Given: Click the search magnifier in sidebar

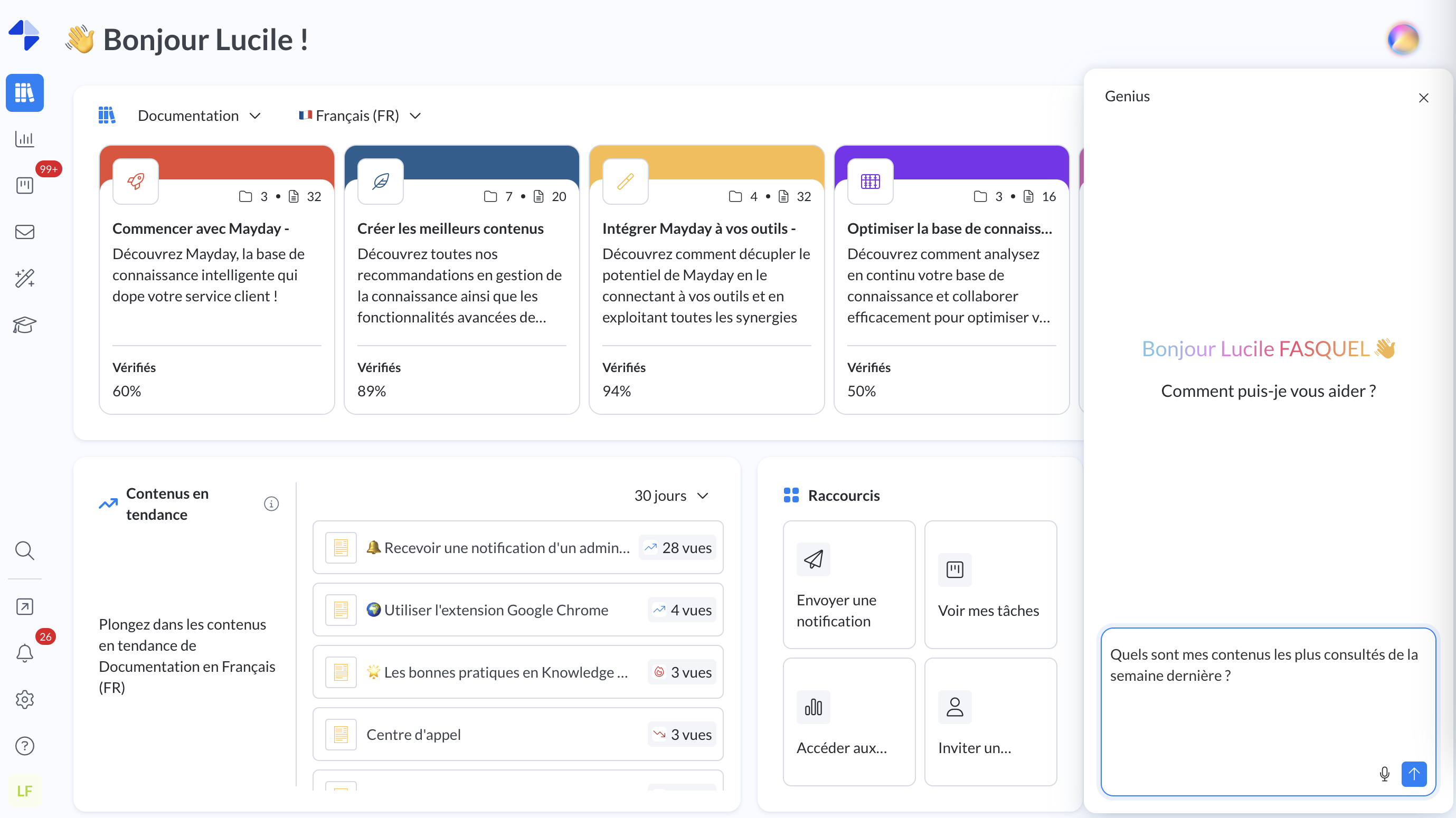Looking at the screenshot, I should tap(24, 550).
